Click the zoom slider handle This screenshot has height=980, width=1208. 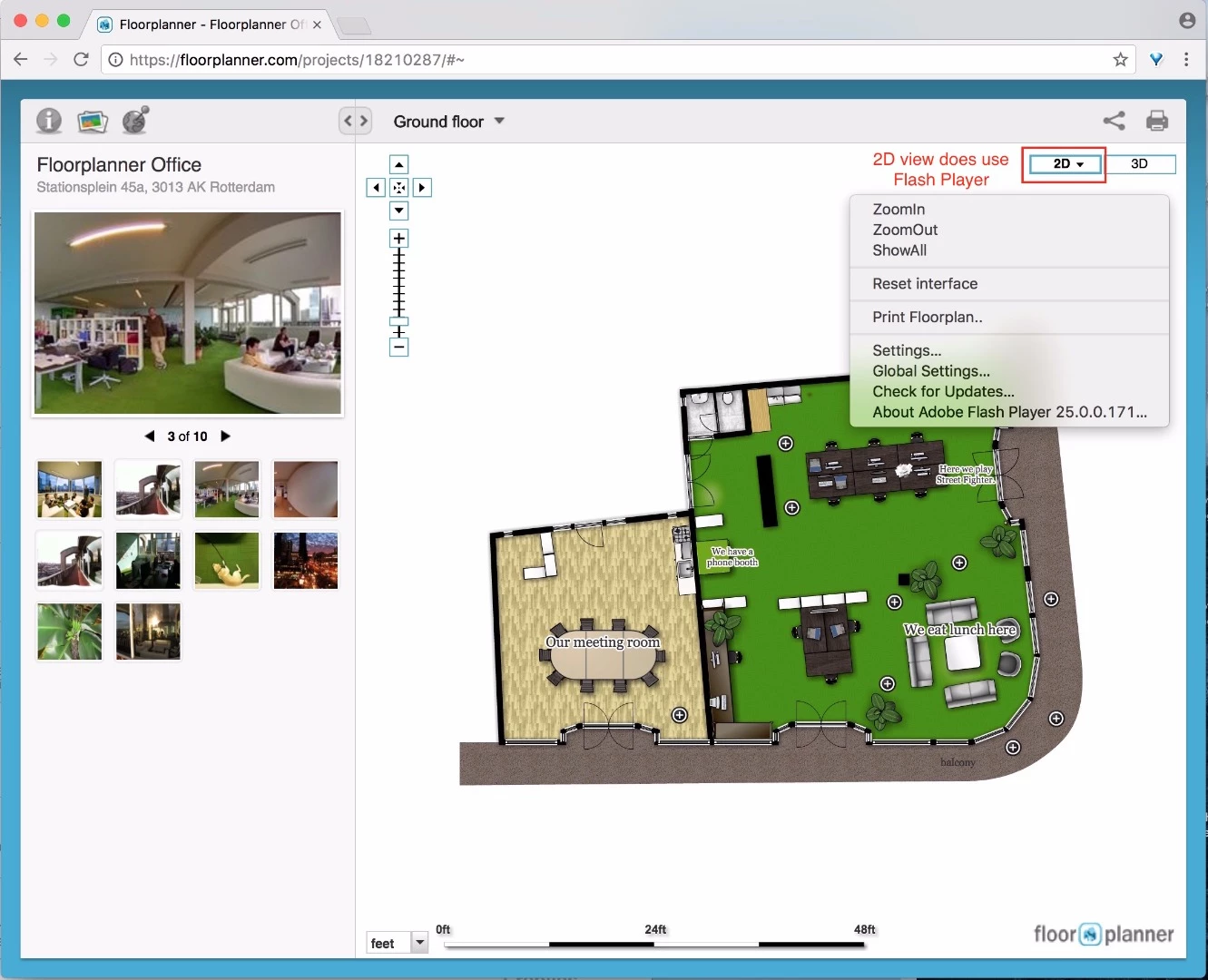pyautogui.click(x=398, y=321)
